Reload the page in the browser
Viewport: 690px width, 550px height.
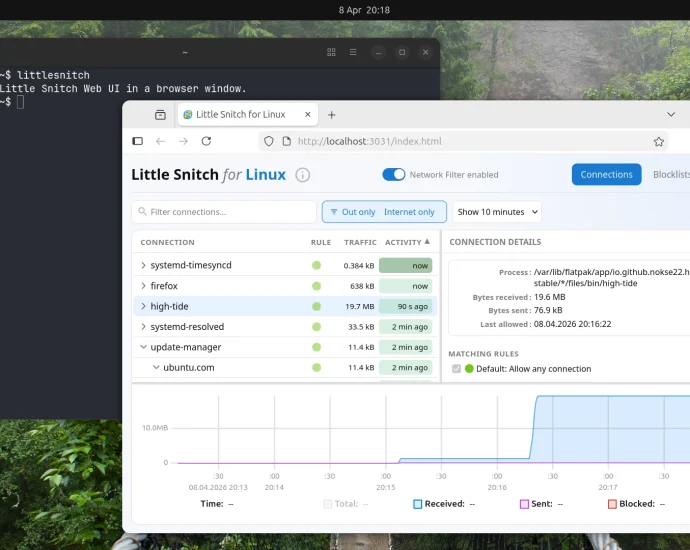tap(206, 141)
